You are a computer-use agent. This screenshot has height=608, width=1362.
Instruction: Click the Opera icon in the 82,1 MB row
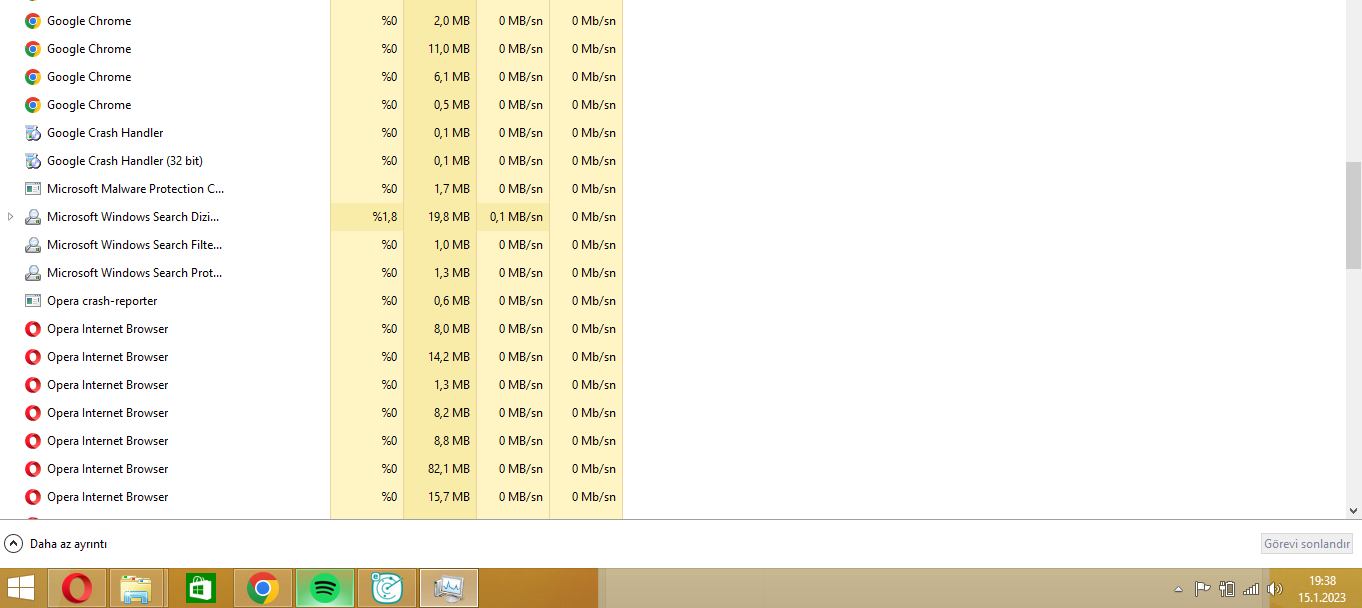[33, 469]
